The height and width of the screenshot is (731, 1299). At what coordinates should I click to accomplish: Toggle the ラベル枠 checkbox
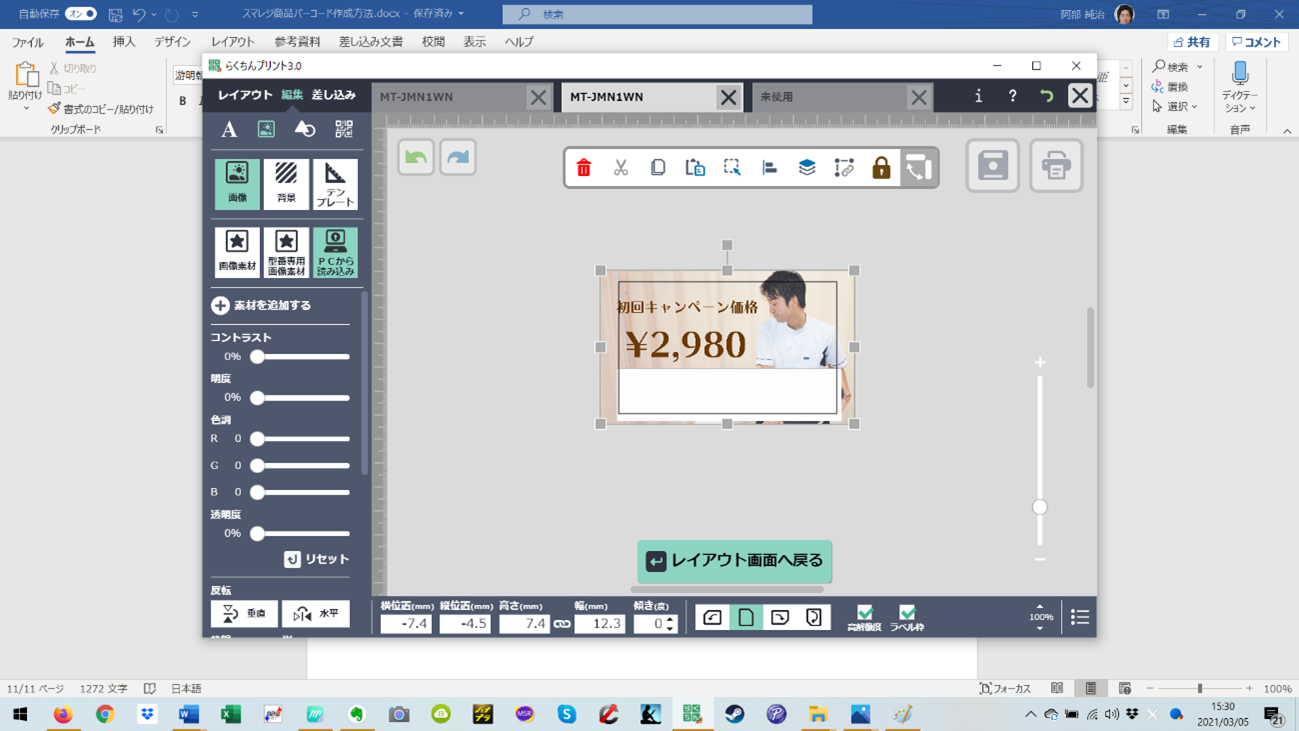point(907,613)
